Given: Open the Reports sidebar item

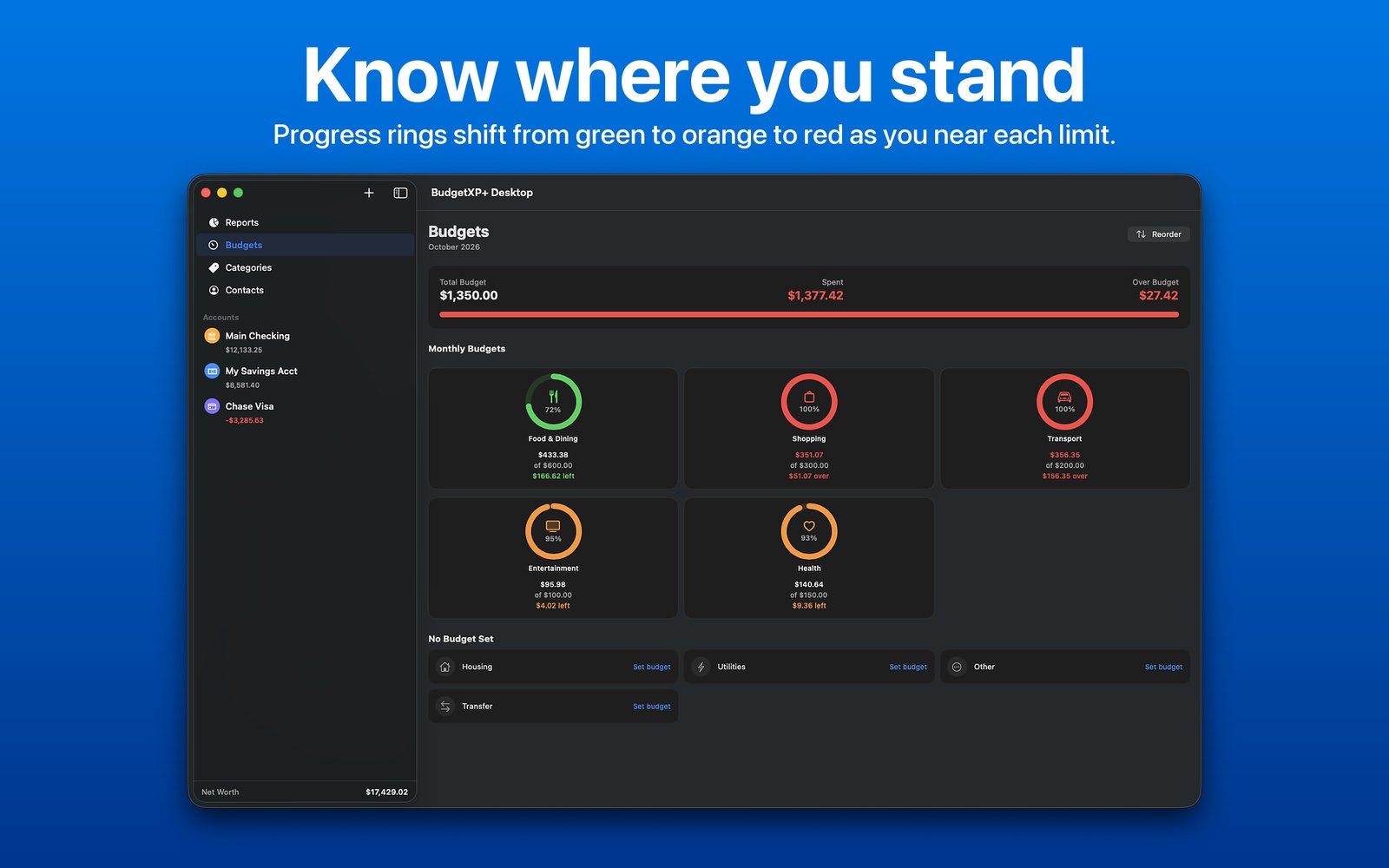Looking at the screenshot, I should pyautogui.click(x=305, y=223).
